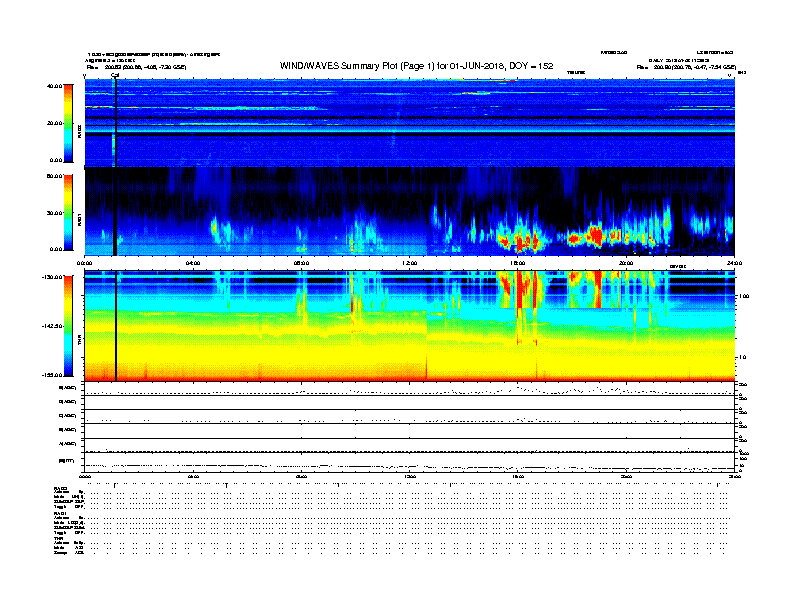This screenshot has height=612, width=792.
Task: Click the 04:00 time label under RAD1 panel
Action: [x=193, y=263]
